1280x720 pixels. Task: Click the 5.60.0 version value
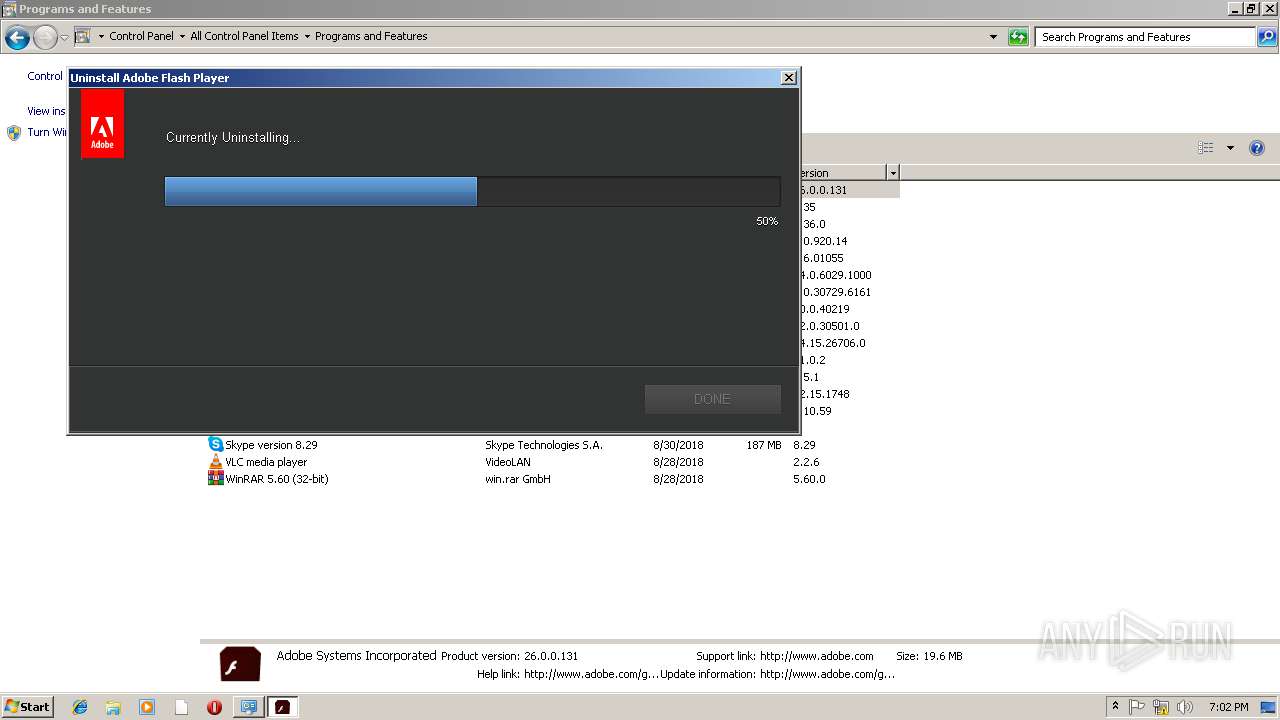(x=809, y=479)
